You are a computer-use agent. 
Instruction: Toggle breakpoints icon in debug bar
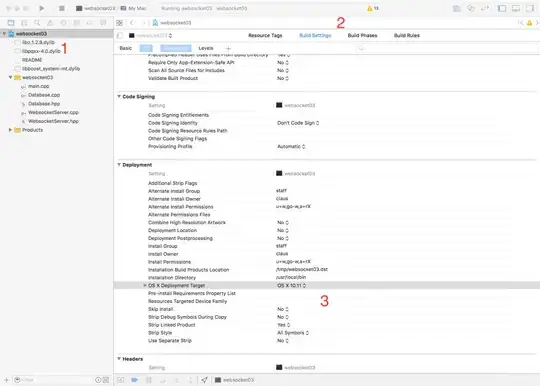[x=134, y=380]
